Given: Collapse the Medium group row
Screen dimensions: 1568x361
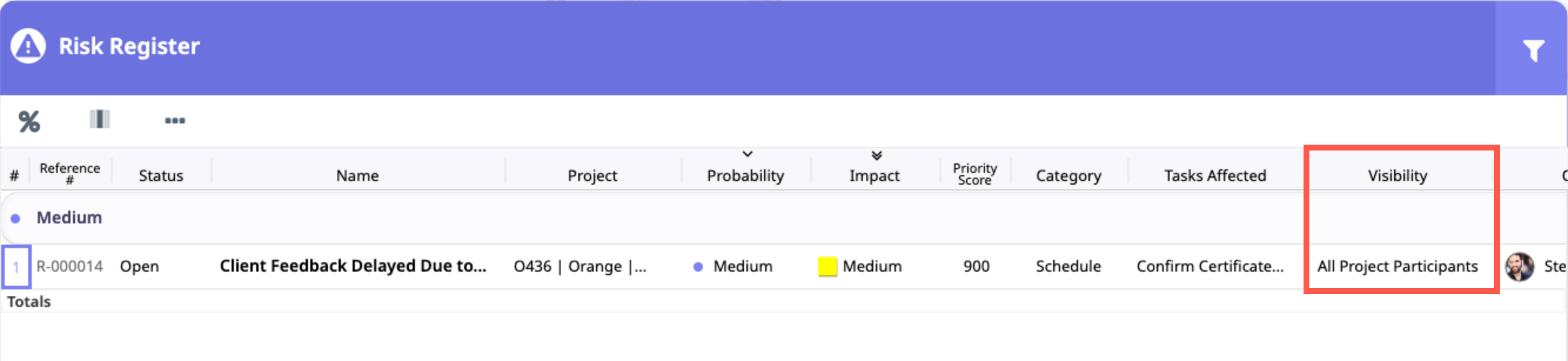Looking at the screenshot, I should [x=16, y=218].
